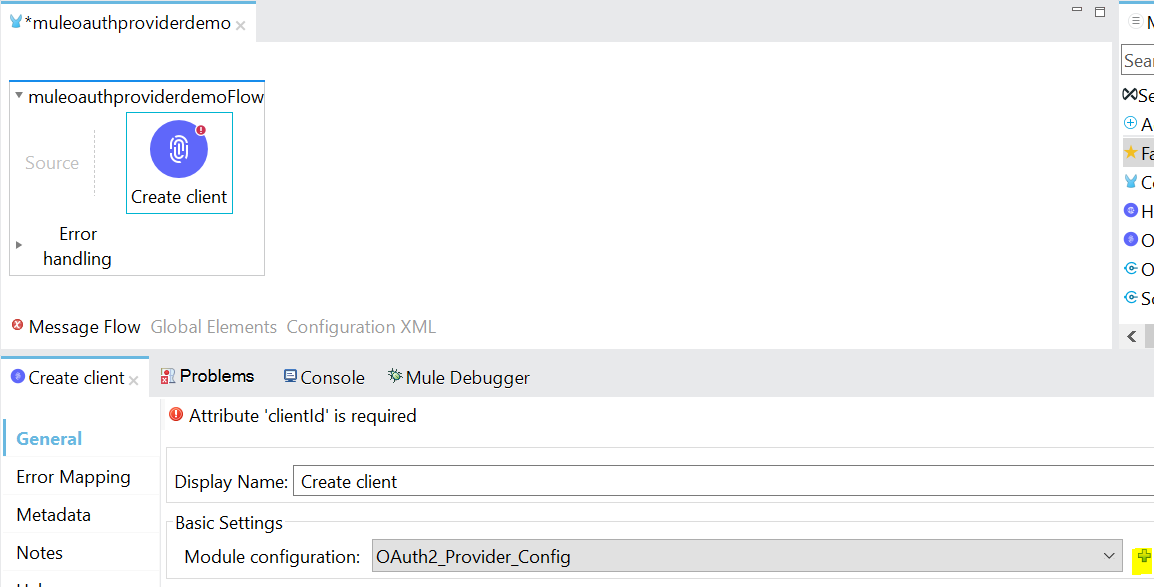Collapse the muleoauthproviderdemoFlow flow
This screenshot has width=1154, height=587.
[x=19, y=96]
